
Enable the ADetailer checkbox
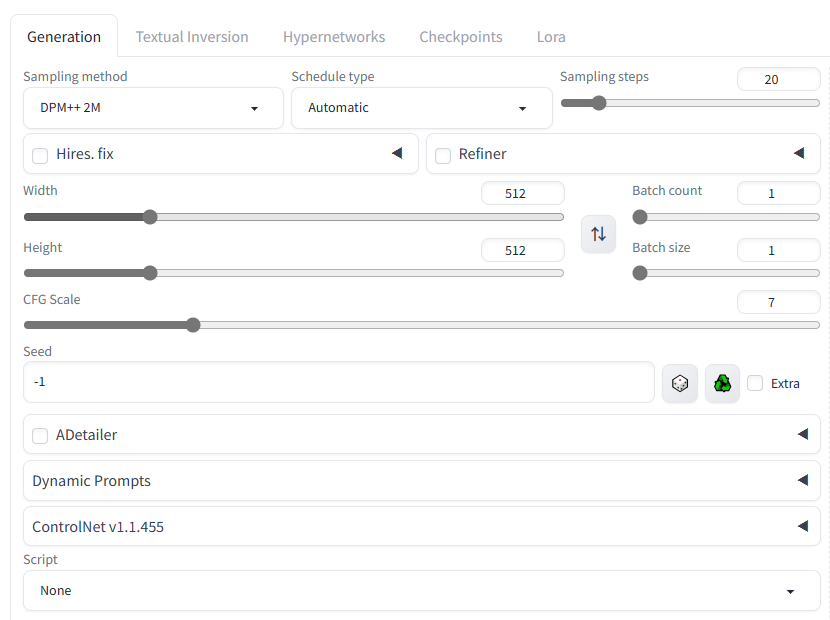tap(40, 436)
